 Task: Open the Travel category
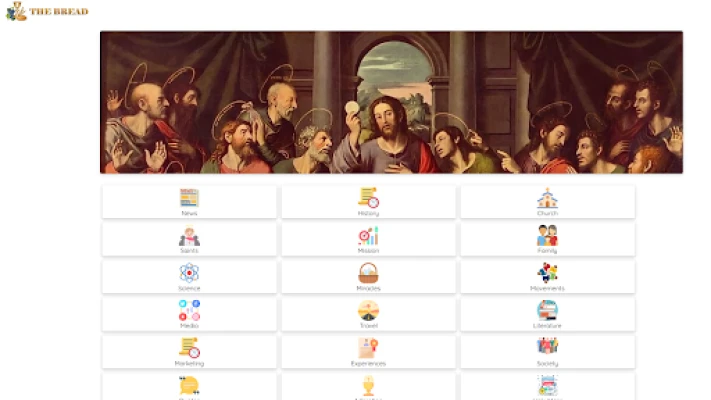[x=368, y=314]
